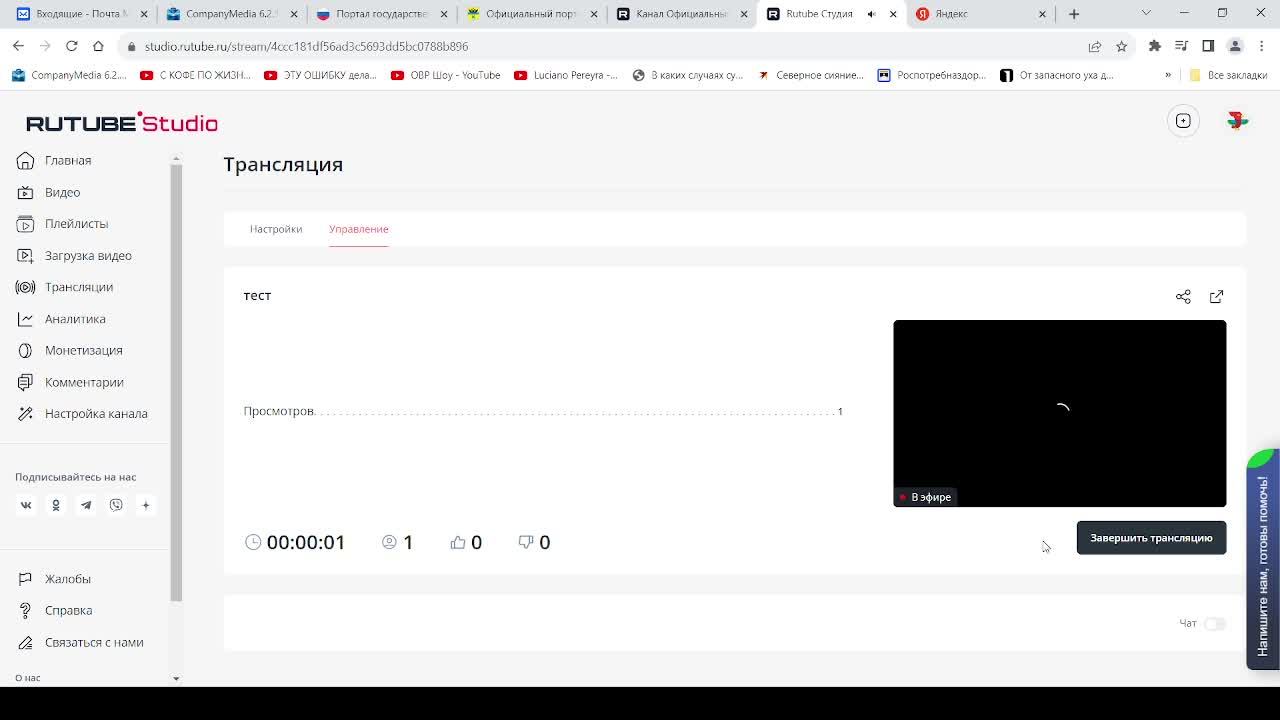Click the plus icon in social row
The width and height of the screenshot is (1280, 720).
pos(145,505)
